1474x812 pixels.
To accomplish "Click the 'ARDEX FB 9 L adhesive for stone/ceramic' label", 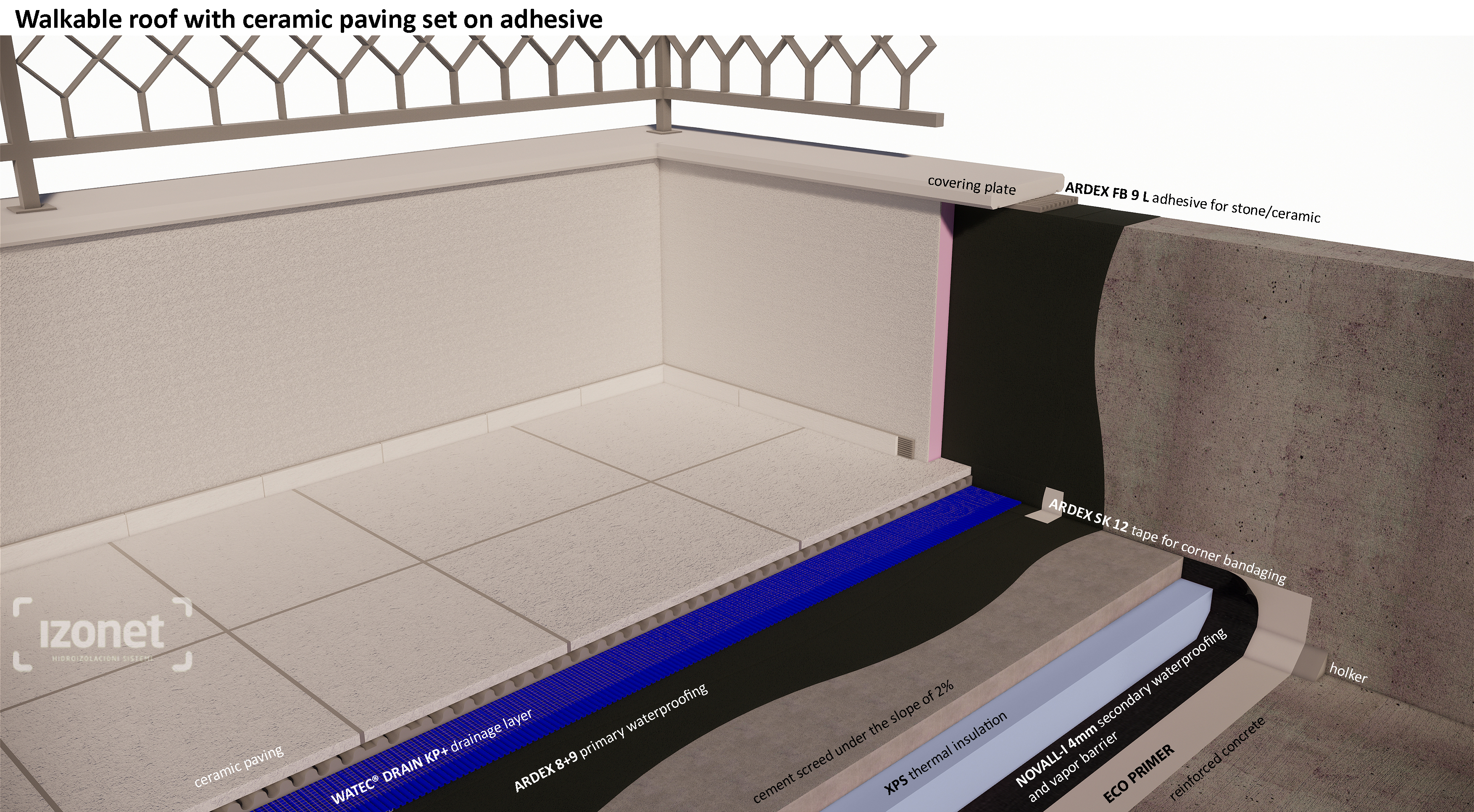I will 1193,202.
